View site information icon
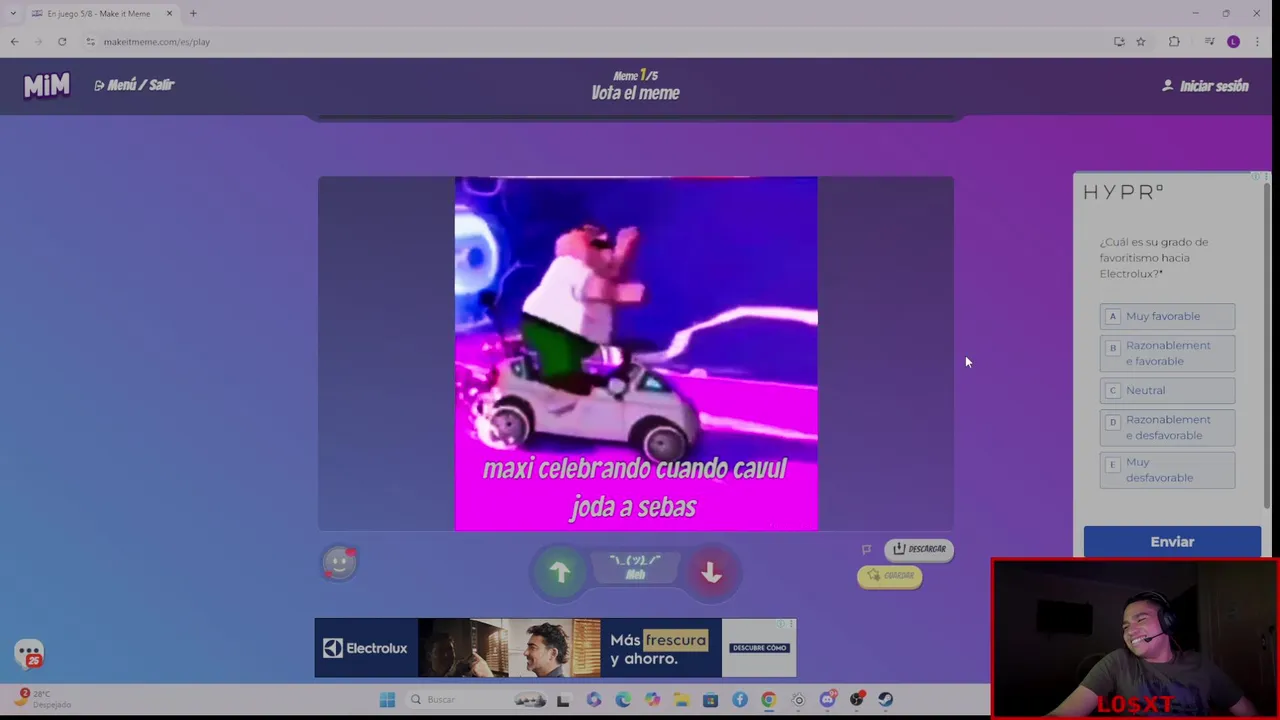This screenshot has height=720, width=1280. pyautogui.click(x=90, y=42)
